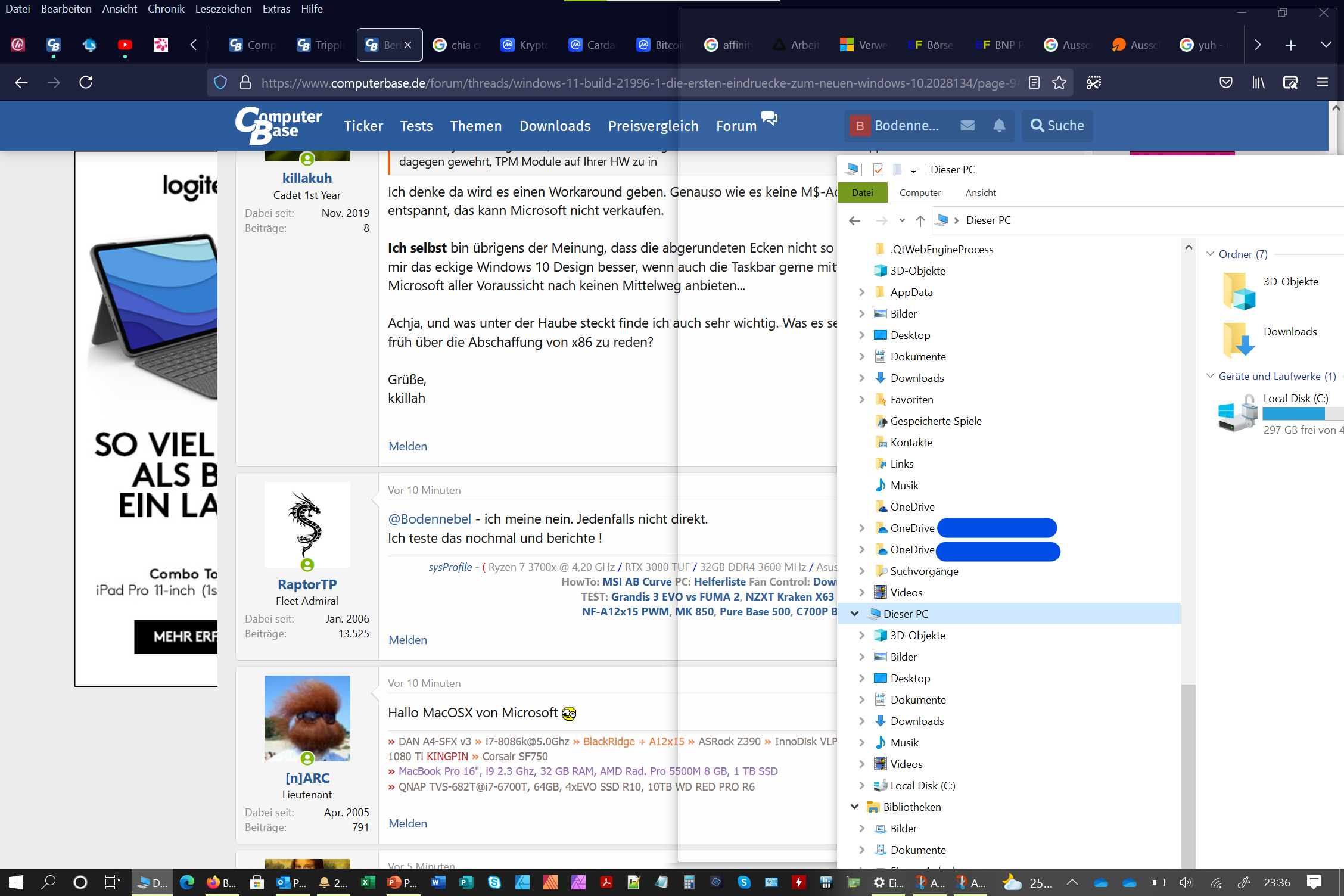This screenshot has width=1344, height=896.
Task: Open Firefox reader view icon
Action: pos(1034,83)
